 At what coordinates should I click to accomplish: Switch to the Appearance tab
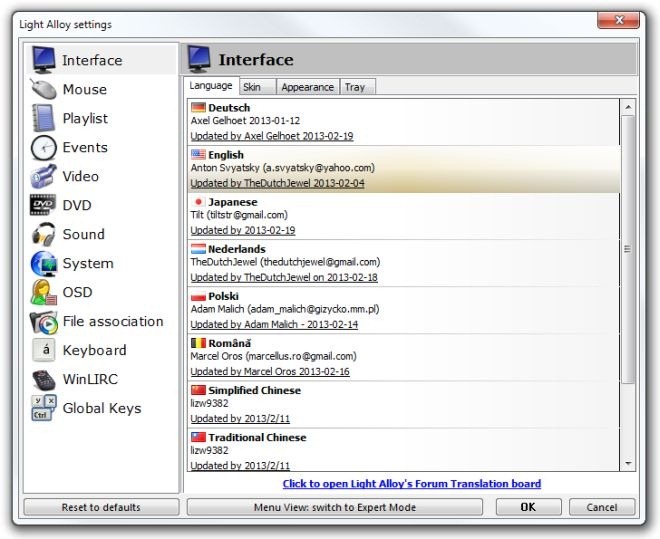pyautogui.click(x=308, y=87)
